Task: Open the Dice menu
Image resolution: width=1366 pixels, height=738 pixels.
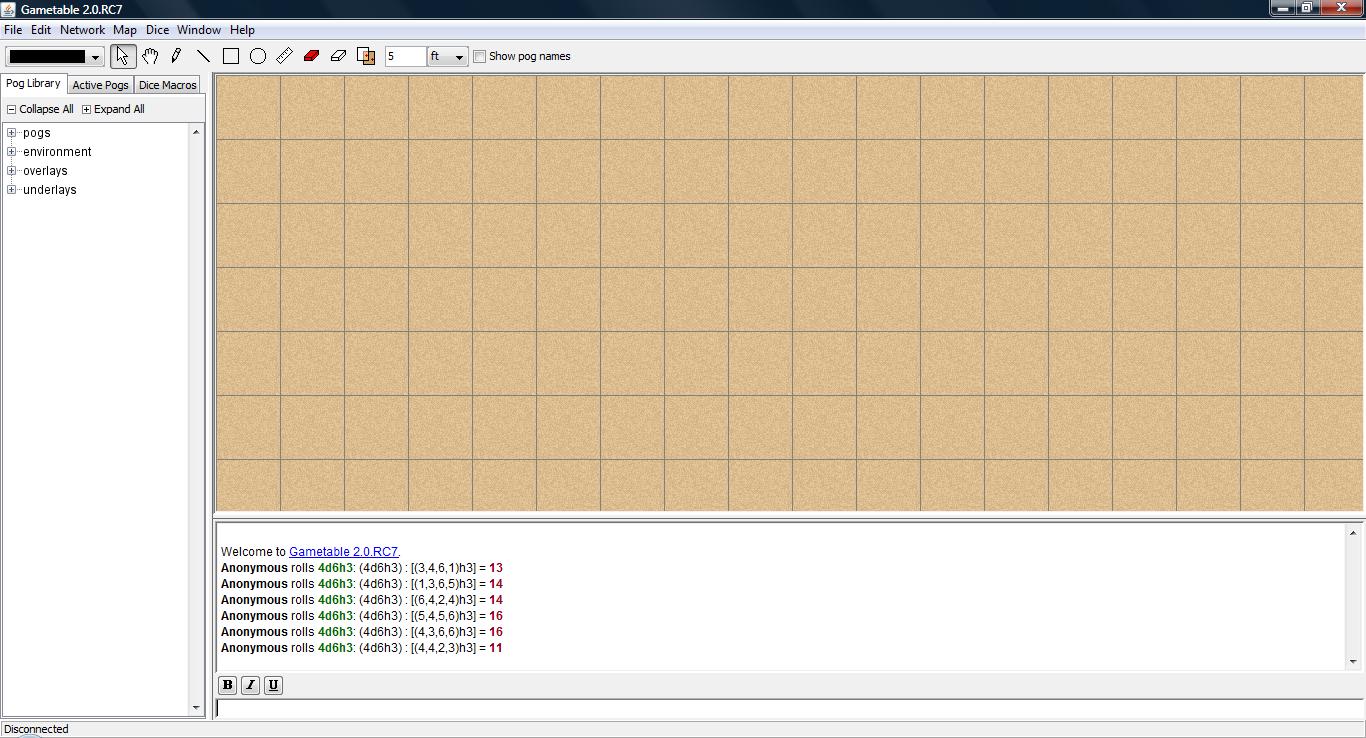Action: click(157, 30)
